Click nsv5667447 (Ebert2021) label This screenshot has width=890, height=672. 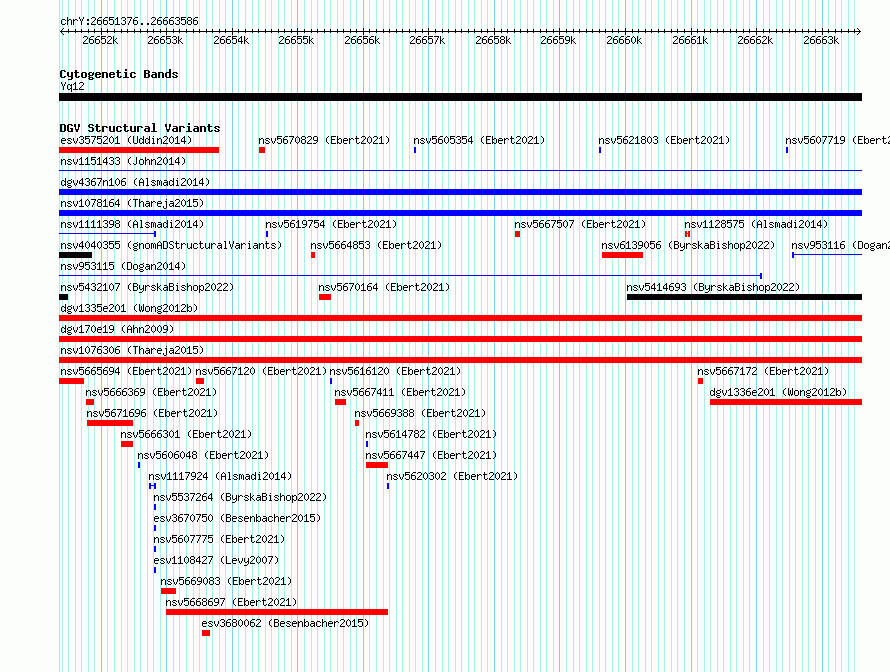431,455
